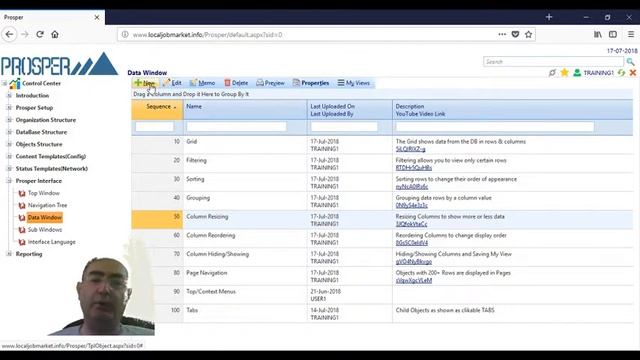Select Data Window tree item
Image resolution: width=640 pixels, height=360 pixels.
45,218
